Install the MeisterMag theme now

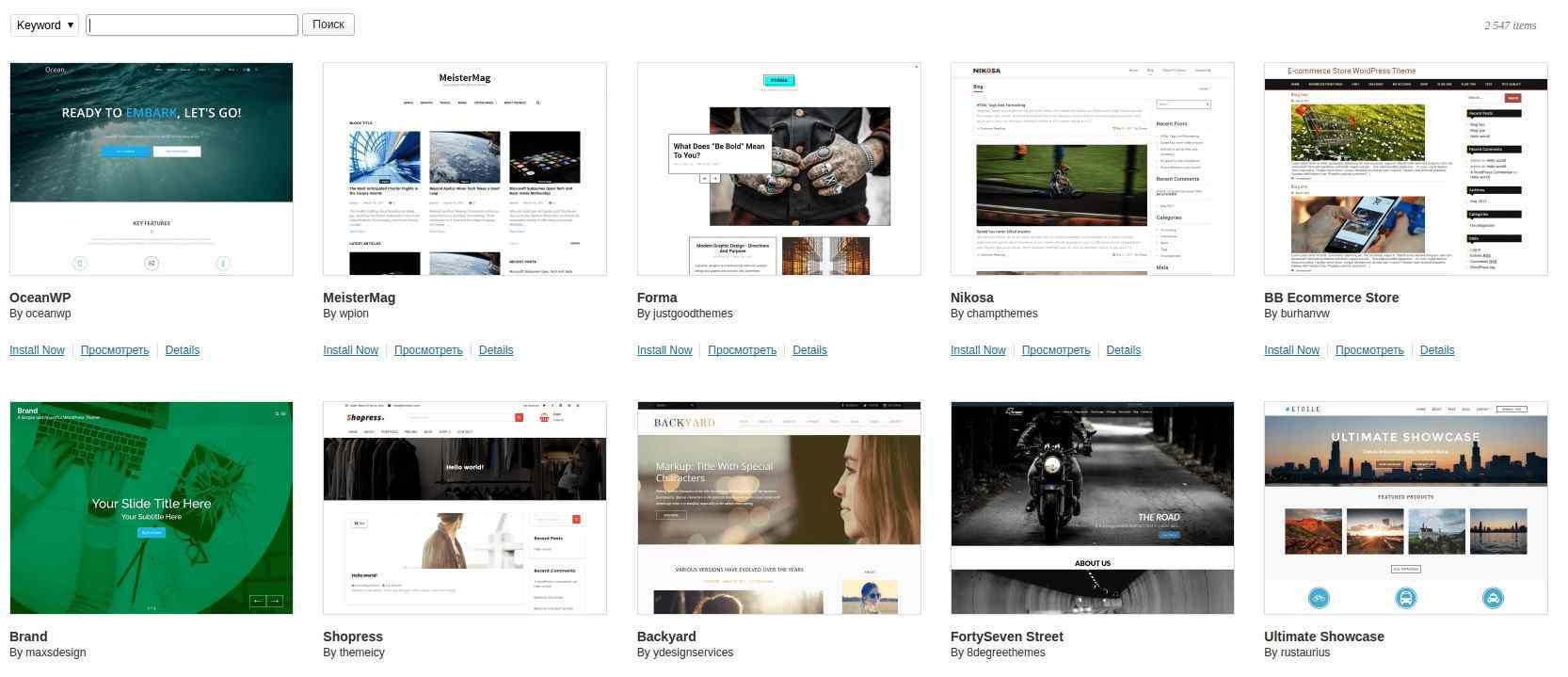pyautogui.click(x=350, y=350)
